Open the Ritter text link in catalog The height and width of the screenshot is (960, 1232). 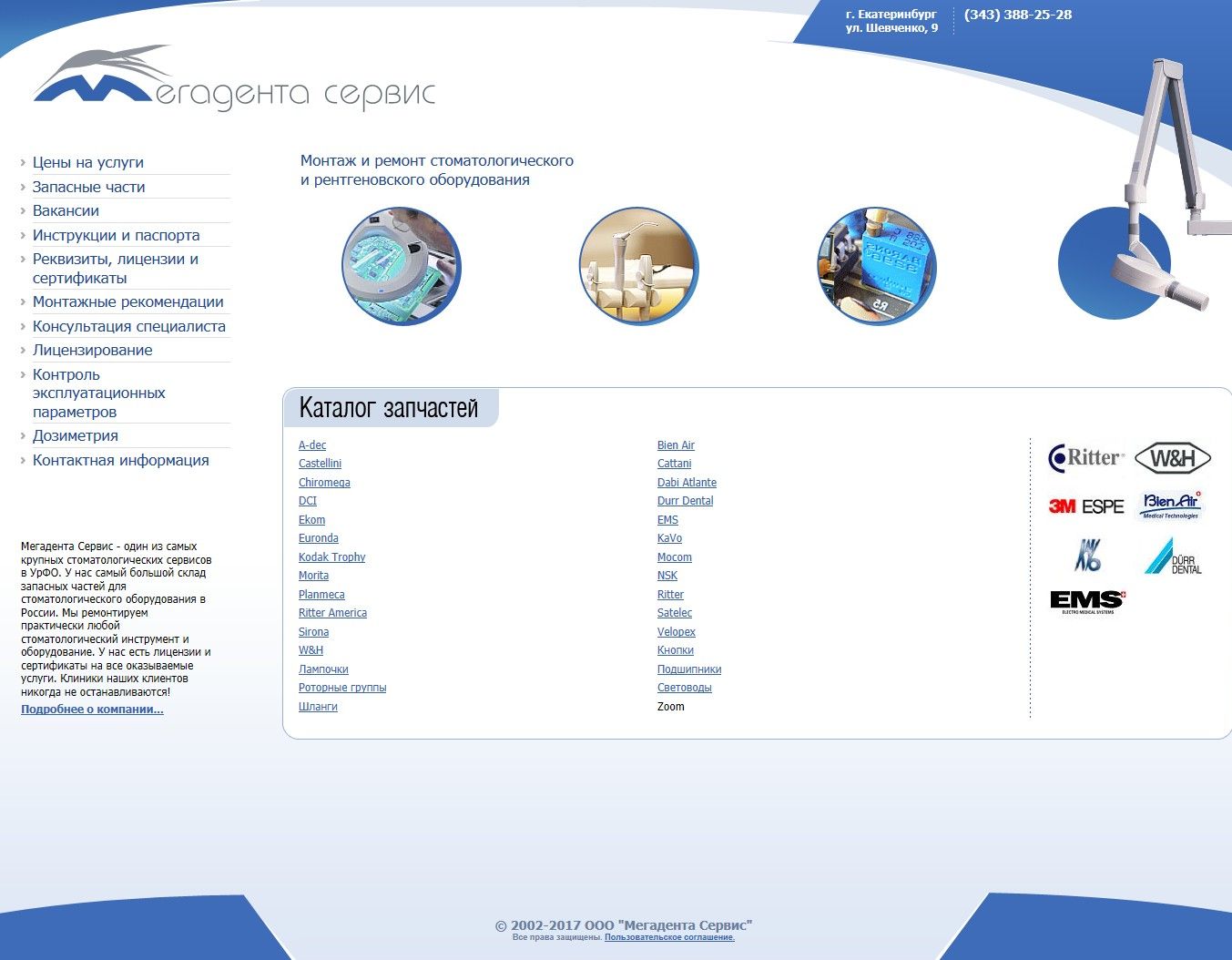(670, 595)
